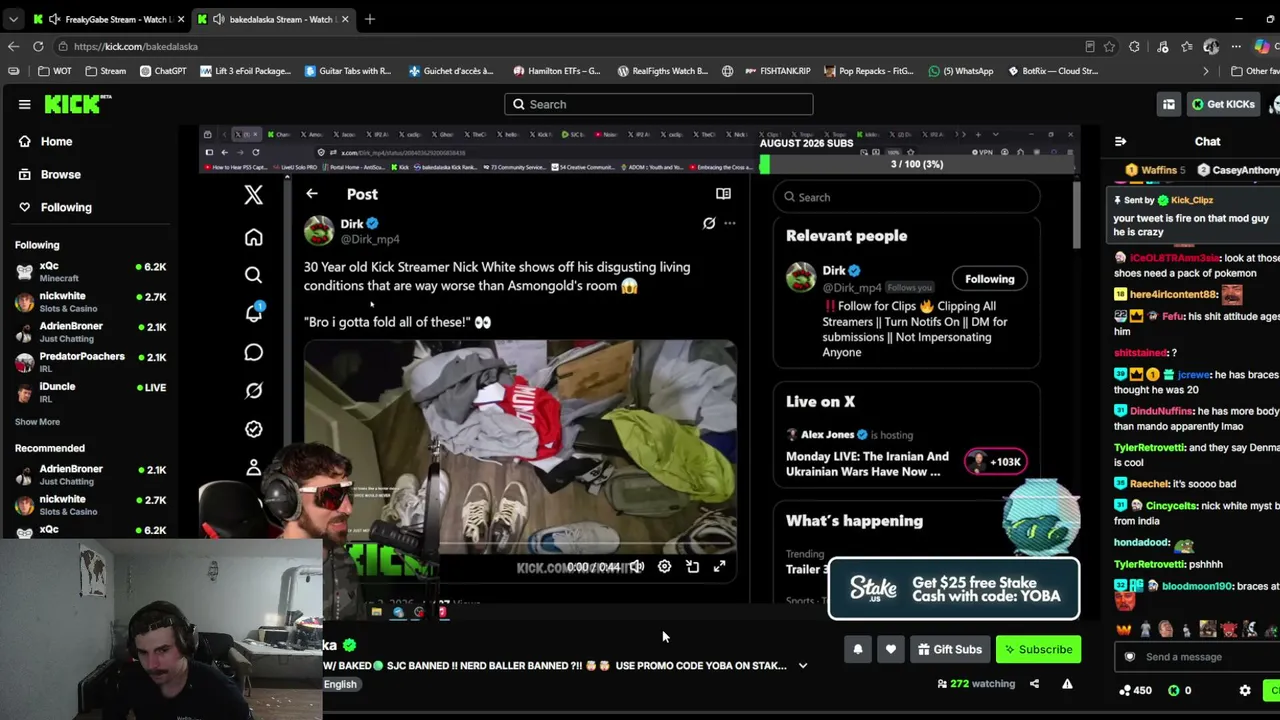
Task: Toggle the heart follow button
Action: click(890, 649)
